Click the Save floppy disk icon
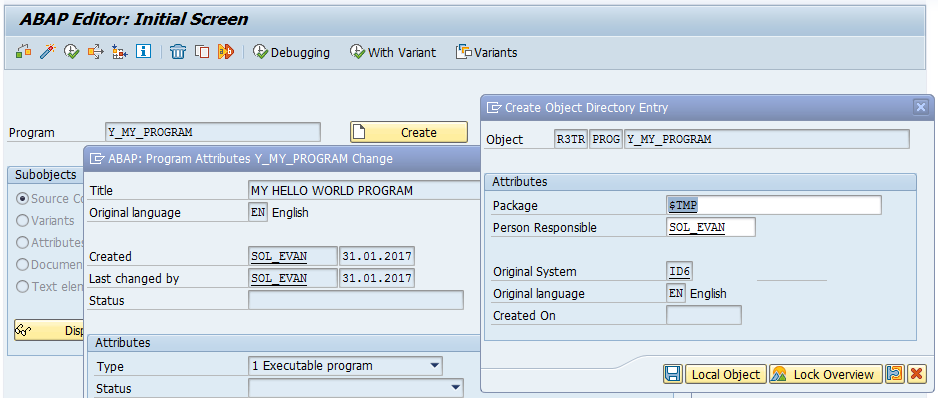 pyautogui.click(x=673, y=374)
